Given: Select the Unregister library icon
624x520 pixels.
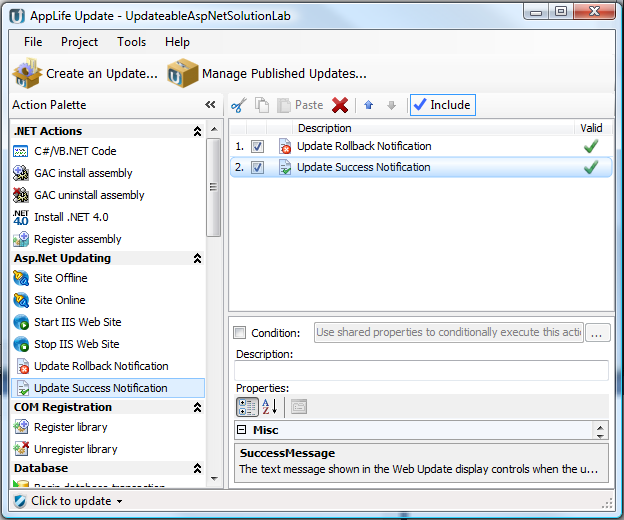Looking at the screenshot, I should click(21, 449).
